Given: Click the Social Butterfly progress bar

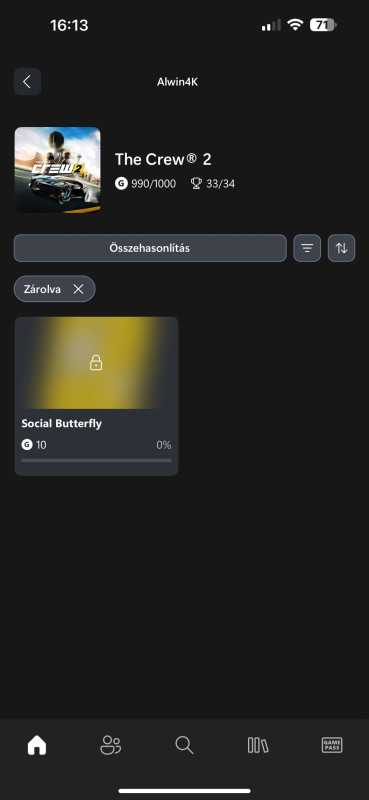Looking at the screenshot, I should click(96, 460).
